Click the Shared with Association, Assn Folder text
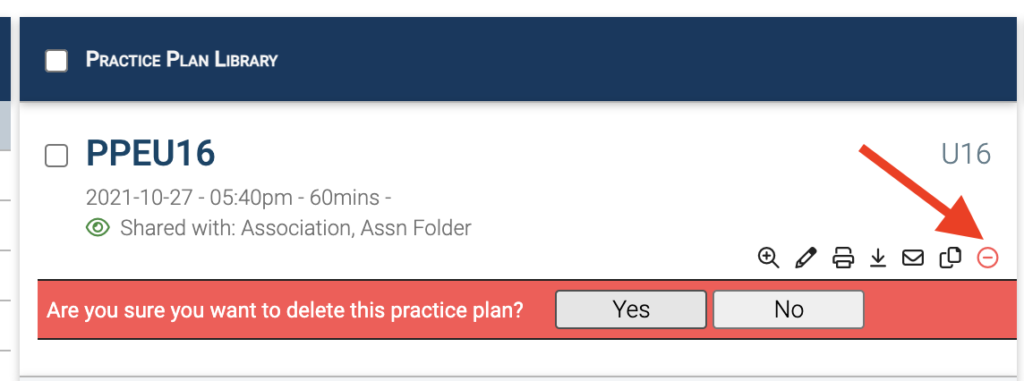 click(x=296, y=228)
